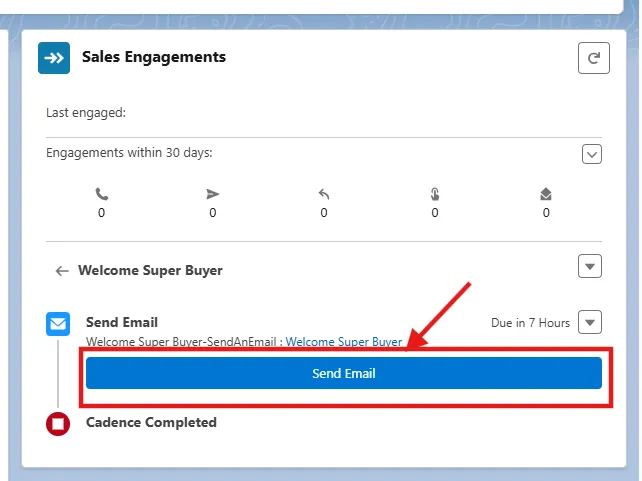Click the emails sent engagement icon

[x=213, y=194]
